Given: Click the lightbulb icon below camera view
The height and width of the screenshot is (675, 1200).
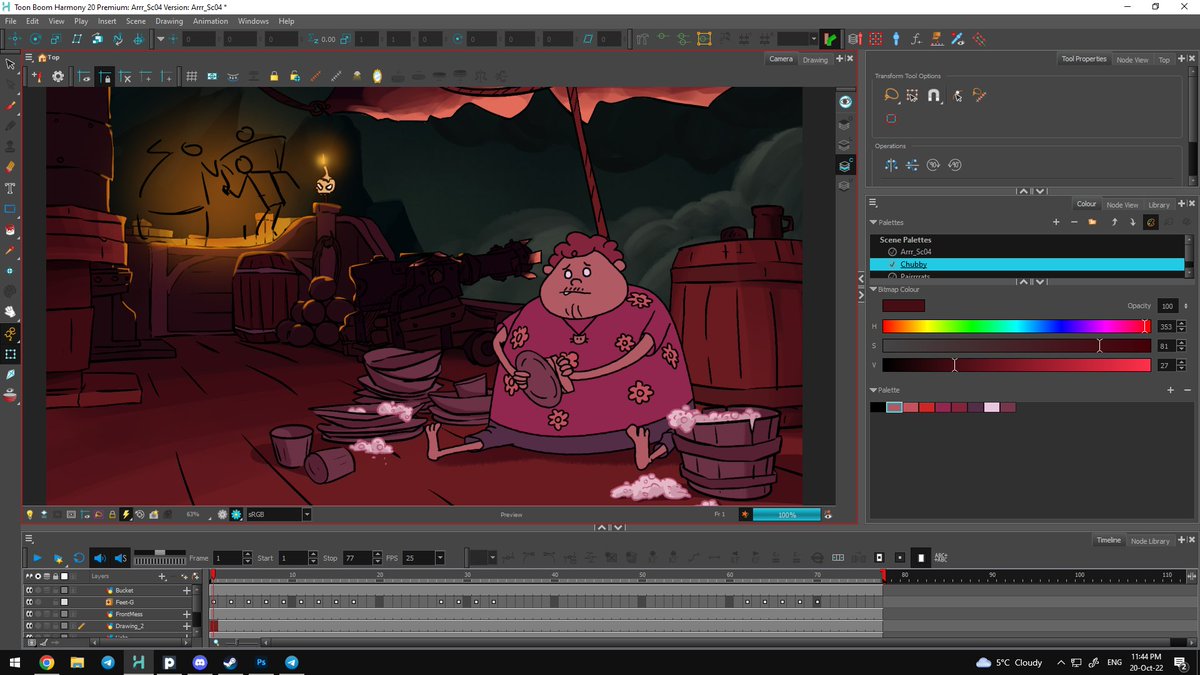Looking at the screenshot, I should (30, 514).
